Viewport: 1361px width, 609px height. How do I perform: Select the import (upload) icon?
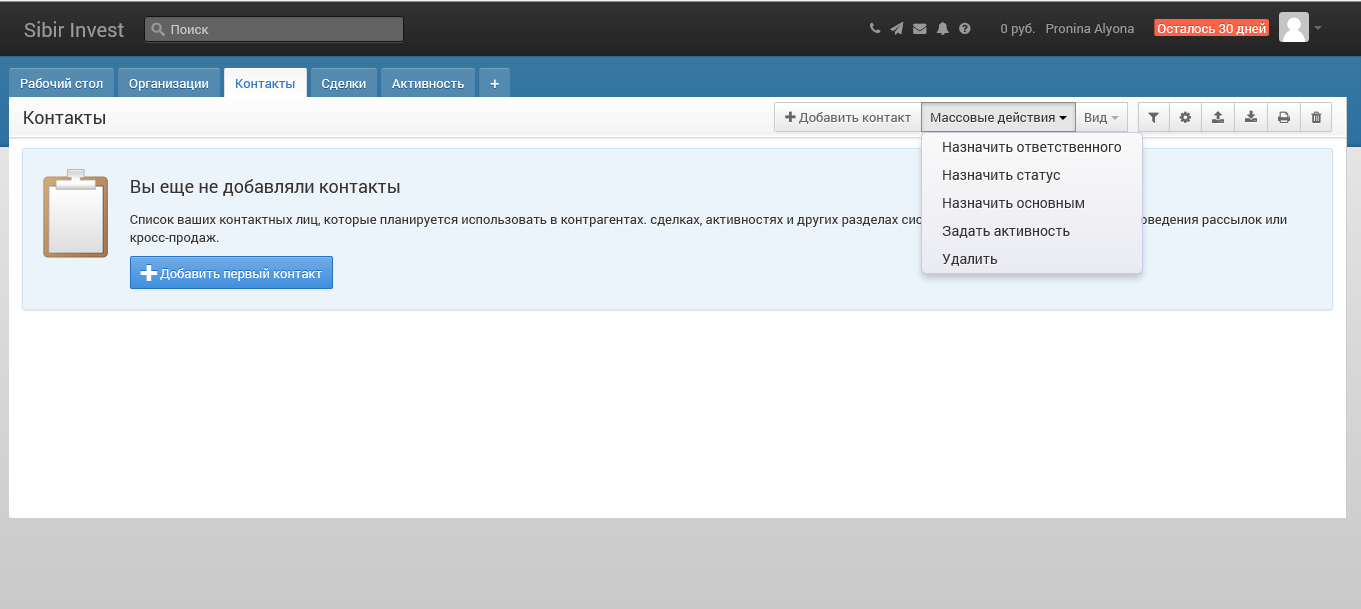point(1218,117)
